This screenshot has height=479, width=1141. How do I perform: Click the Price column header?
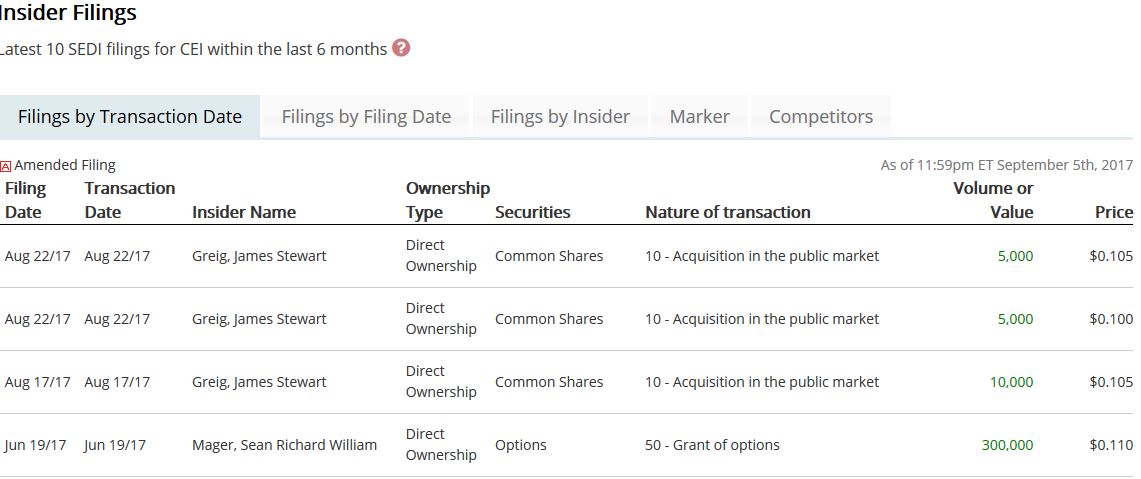[1113, 212]
